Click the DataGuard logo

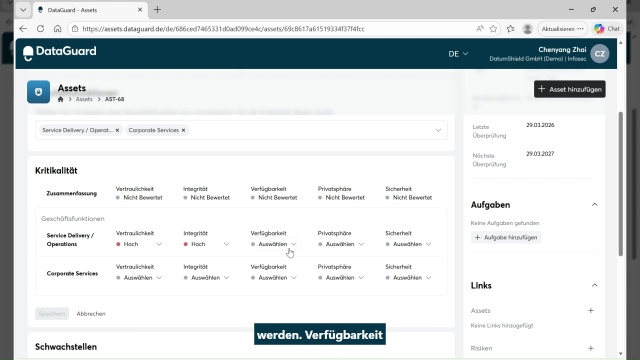click(x=60, y=53)
